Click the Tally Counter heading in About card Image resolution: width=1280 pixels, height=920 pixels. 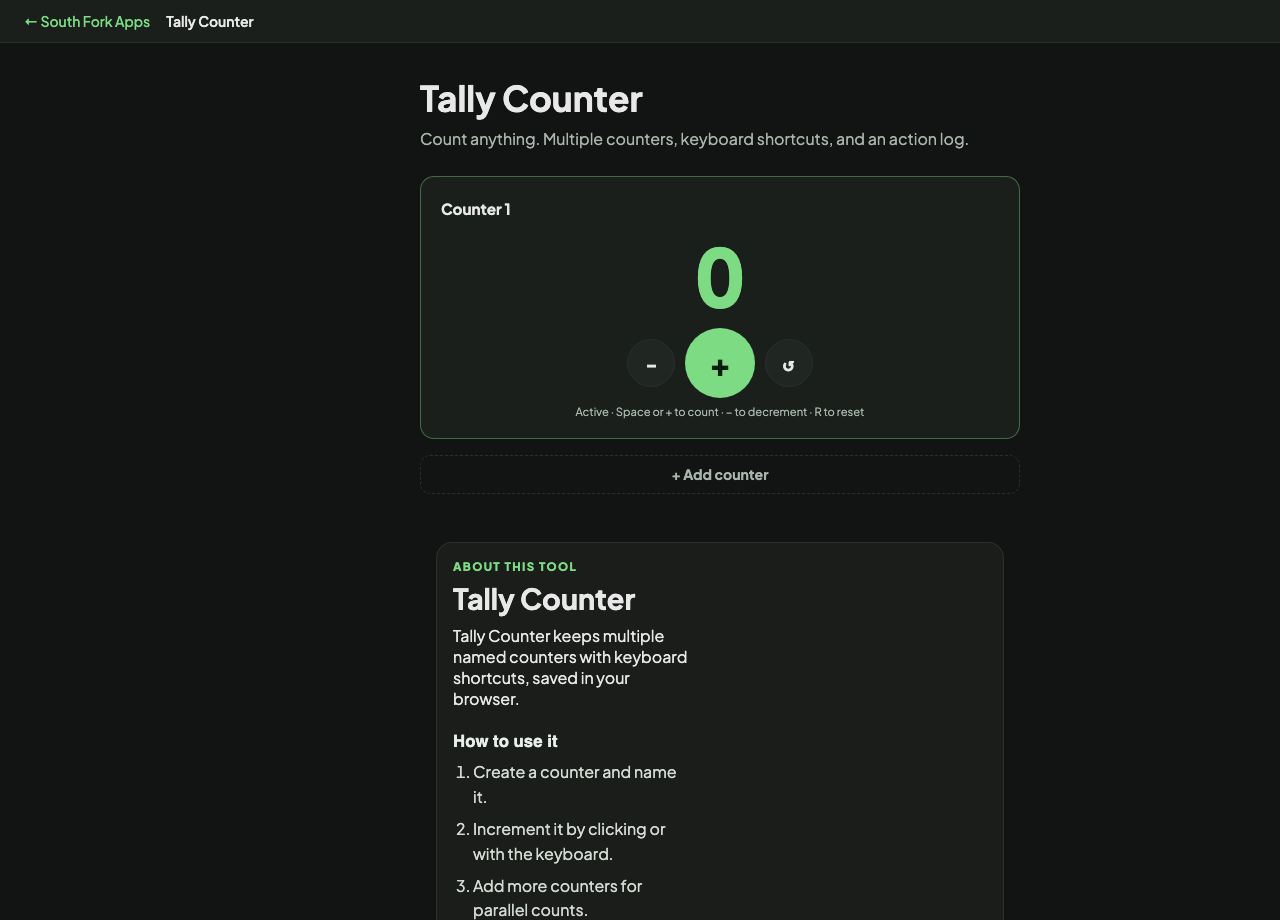tap(544, 599)
